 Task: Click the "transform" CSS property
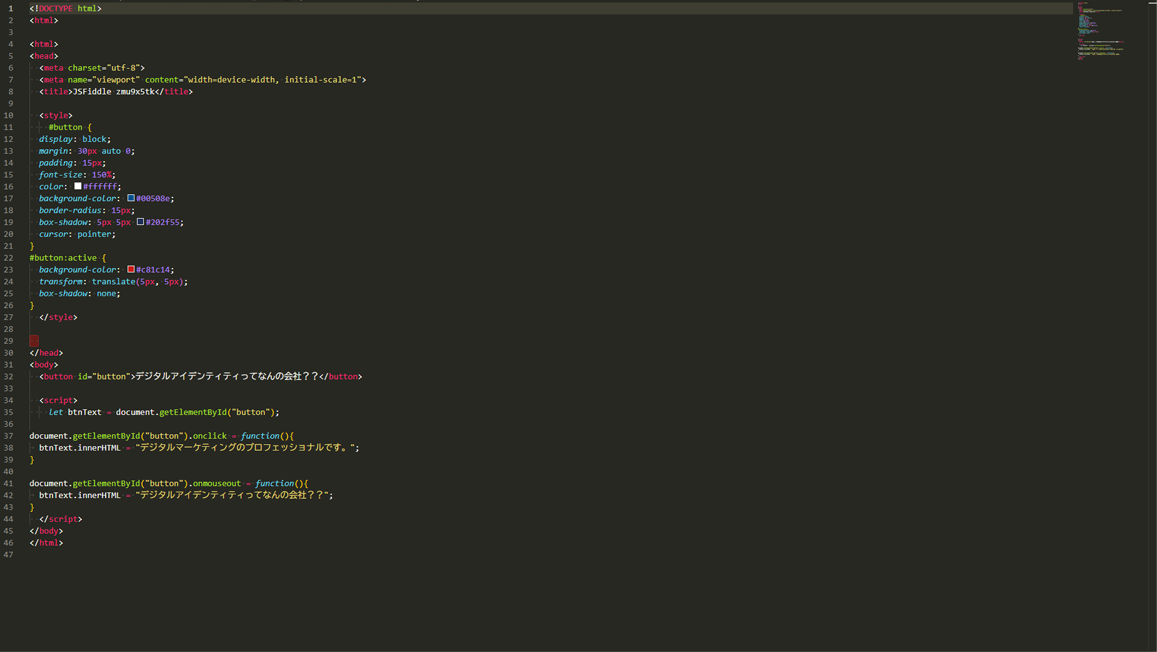click(61, 282)
